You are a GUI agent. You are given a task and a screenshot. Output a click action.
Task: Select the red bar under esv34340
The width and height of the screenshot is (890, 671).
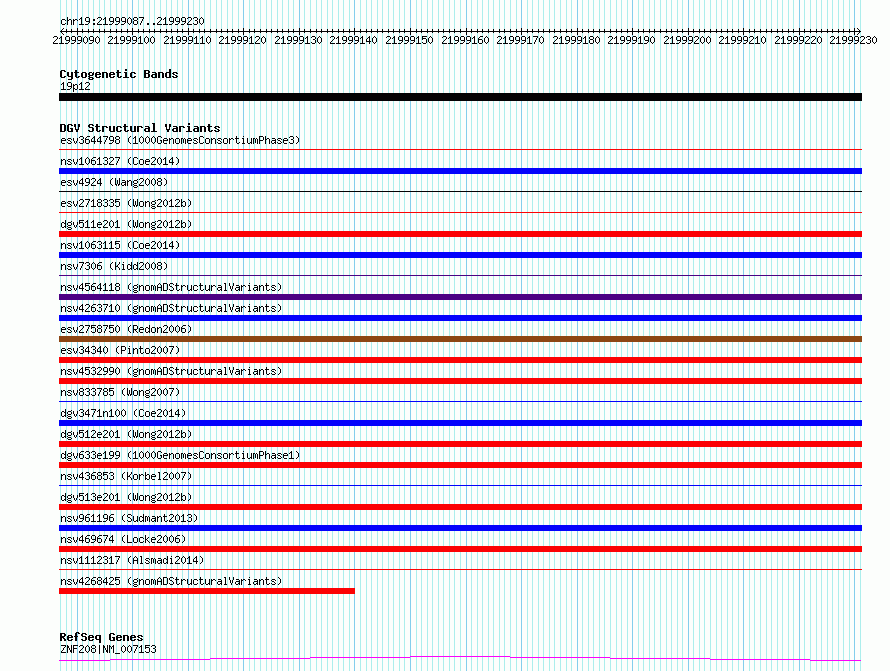click(460, 360)
